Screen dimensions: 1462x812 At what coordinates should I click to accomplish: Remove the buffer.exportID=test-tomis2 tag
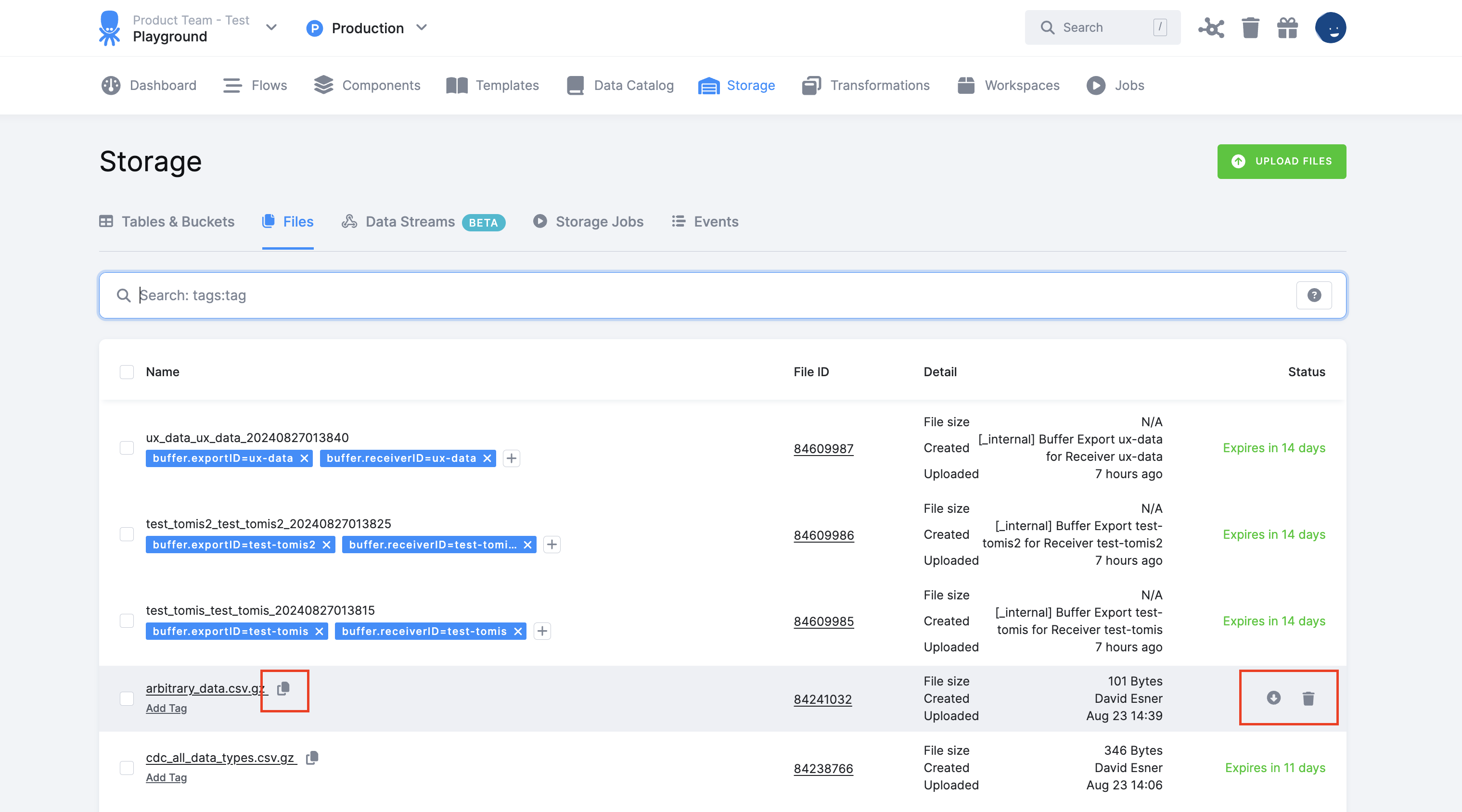(x=326, y=545)
